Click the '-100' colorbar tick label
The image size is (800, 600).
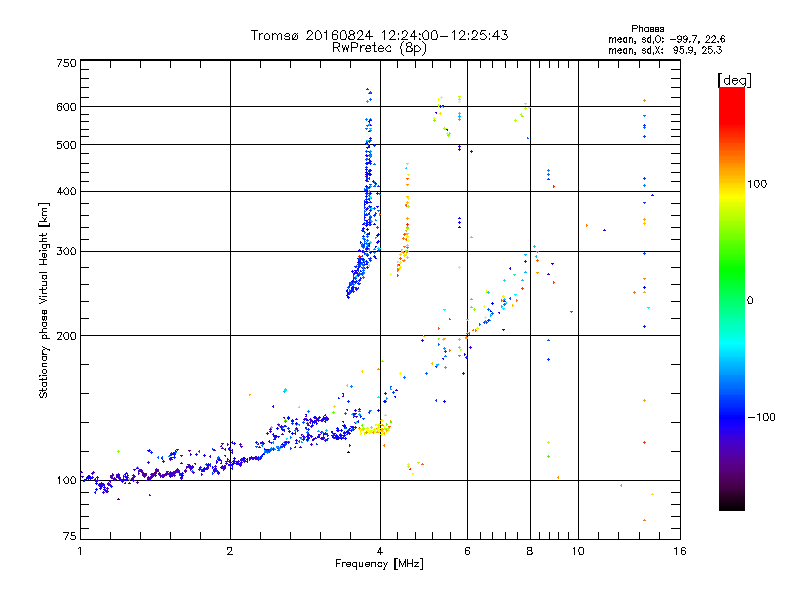(x=761, y=417)
